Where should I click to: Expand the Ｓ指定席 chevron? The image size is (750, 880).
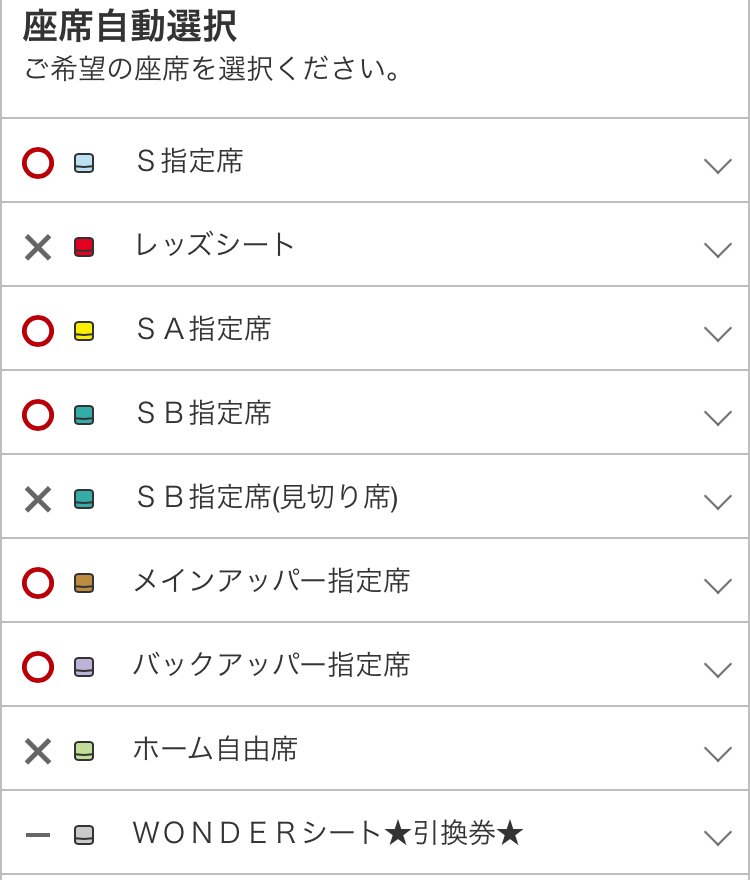717,165
